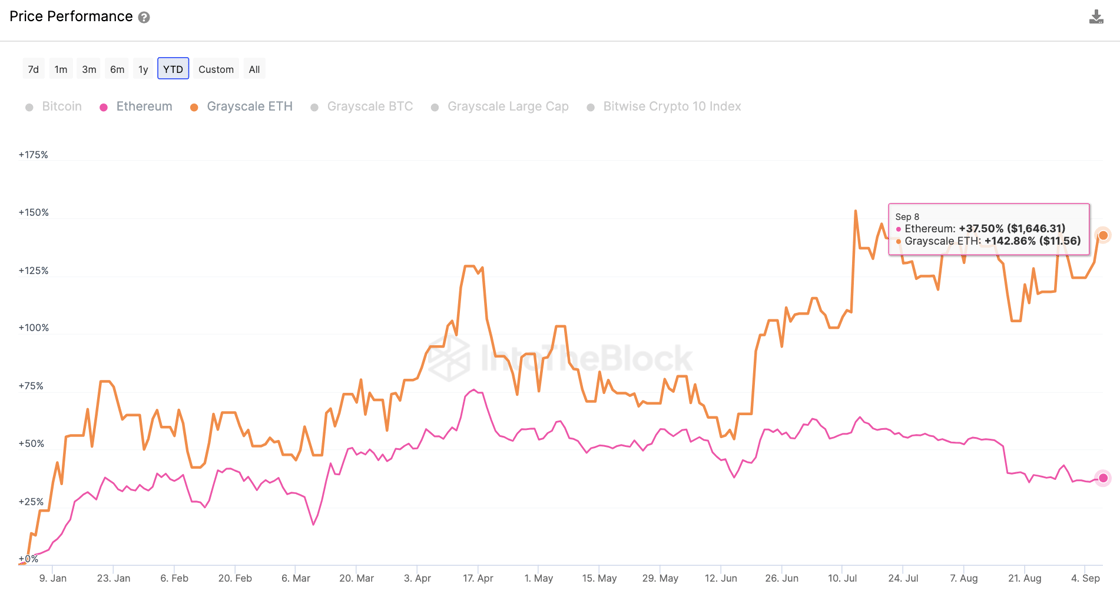Switch to the 3m time range
The width and height of the screenshot is (1120, 594).
click(89, 69)
